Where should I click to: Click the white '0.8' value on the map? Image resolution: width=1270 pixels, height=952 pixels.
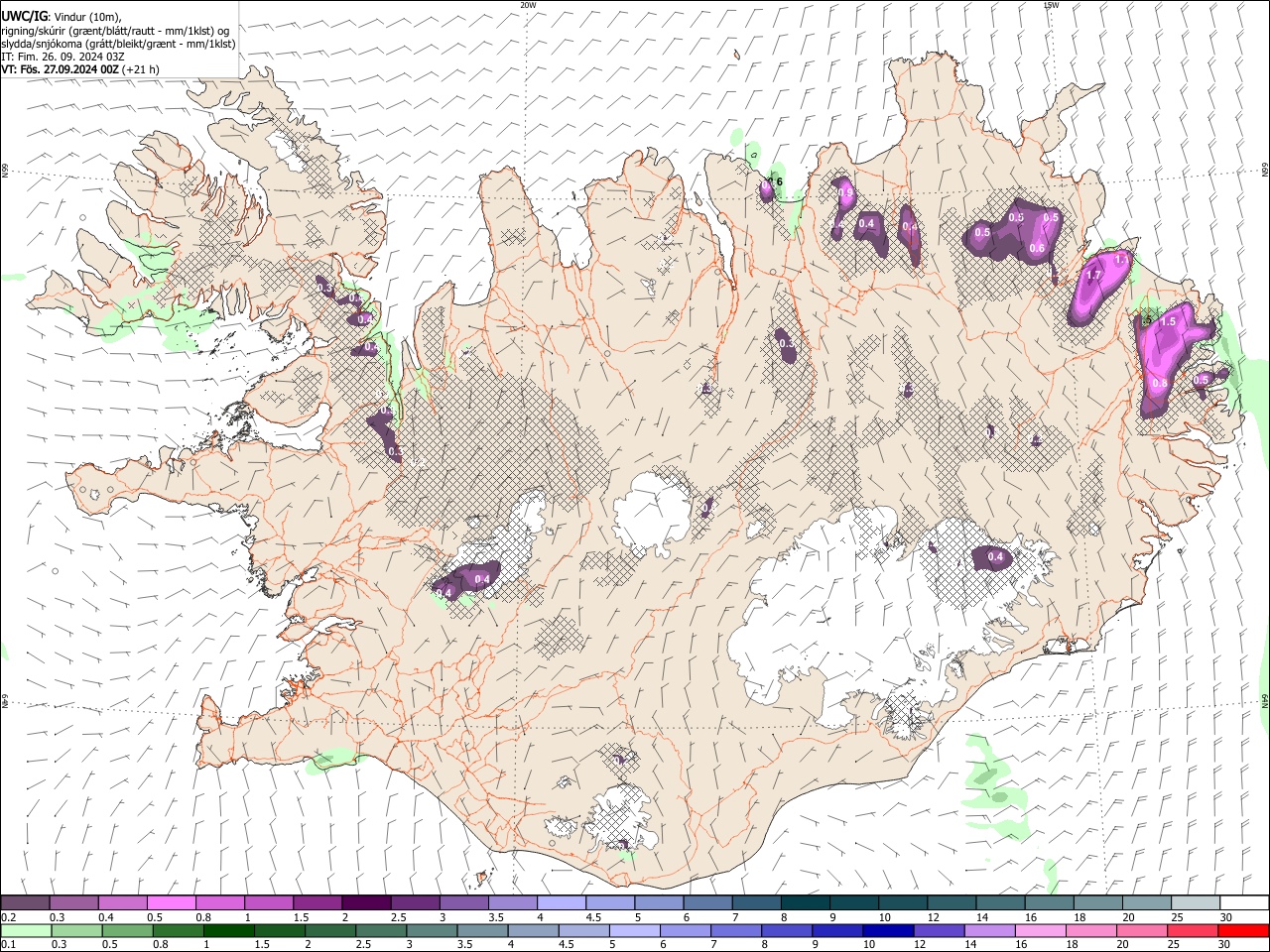coord(1160,383)
